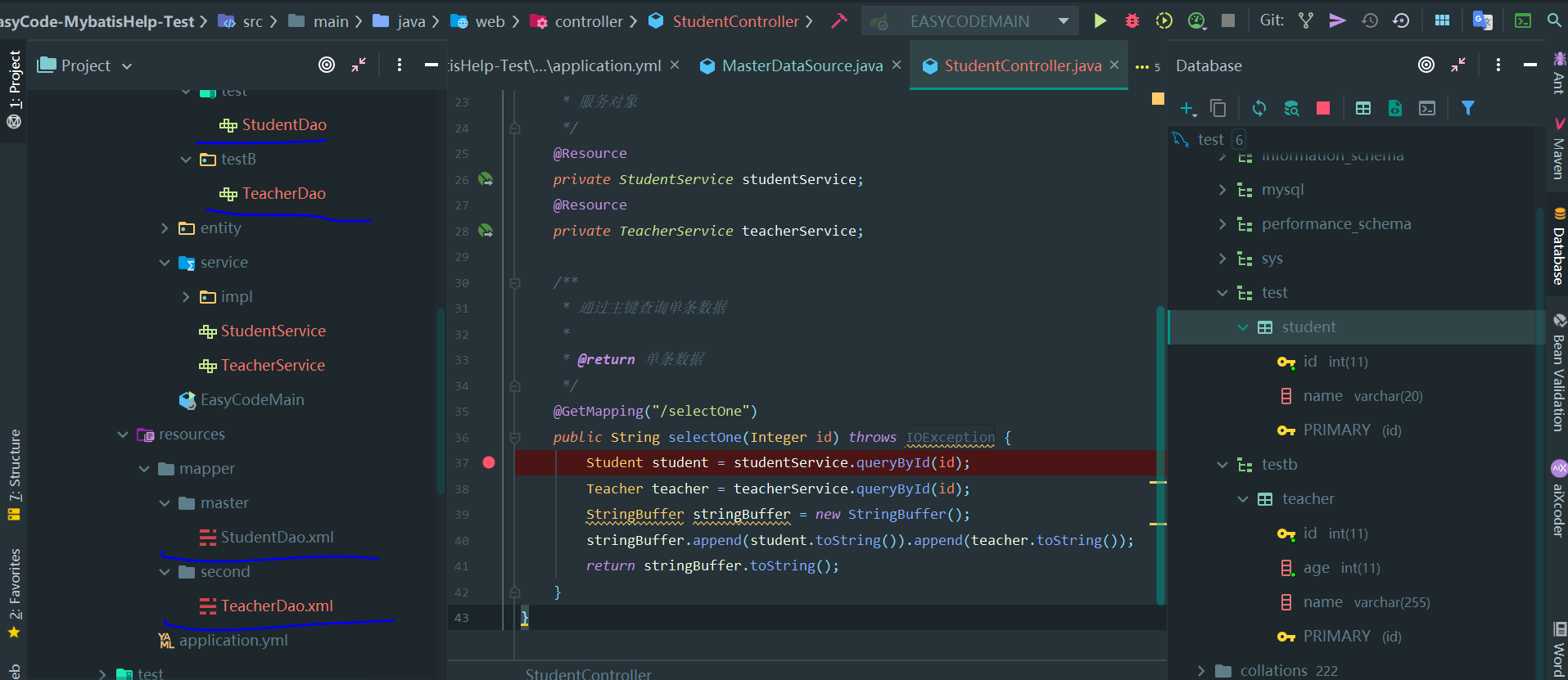
Task: Duplicate data source icon in Database toolbar
Action: pyautogui.click(x=1218, y=108)
